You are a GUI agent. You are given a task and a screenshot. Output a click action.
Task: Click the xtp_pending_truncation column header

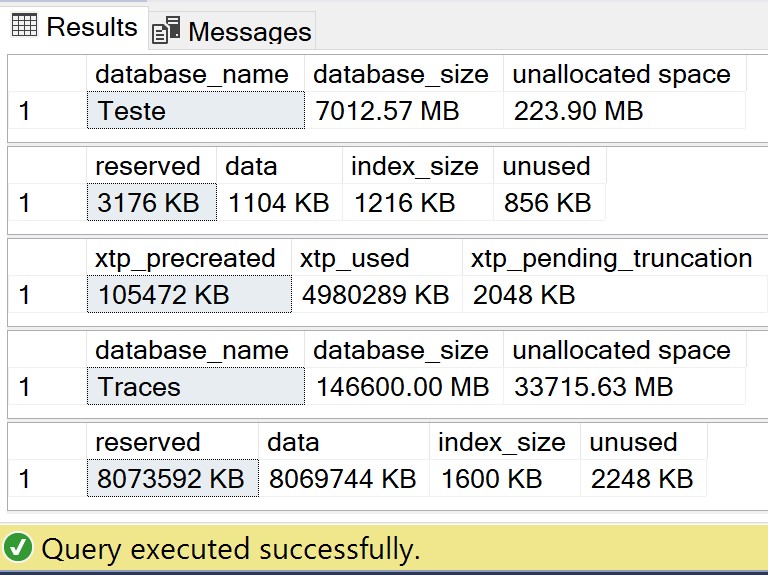tap(612, 258)
